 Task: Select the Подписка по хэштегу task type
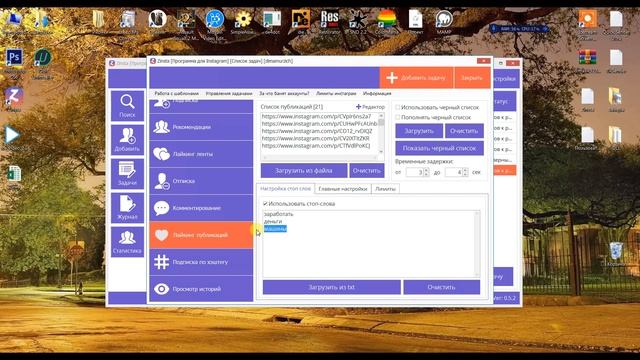click(201, 262)
